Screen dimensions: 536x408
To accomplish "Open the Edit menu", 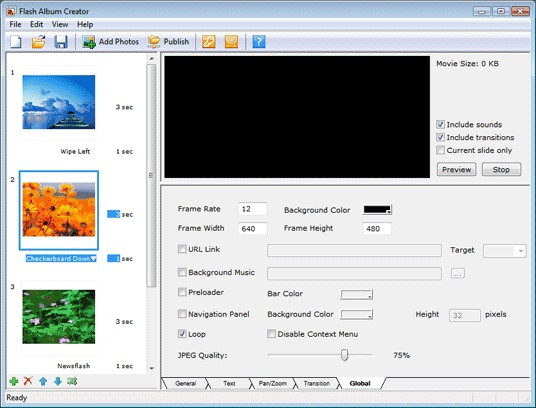I will (x=36, y=24).
